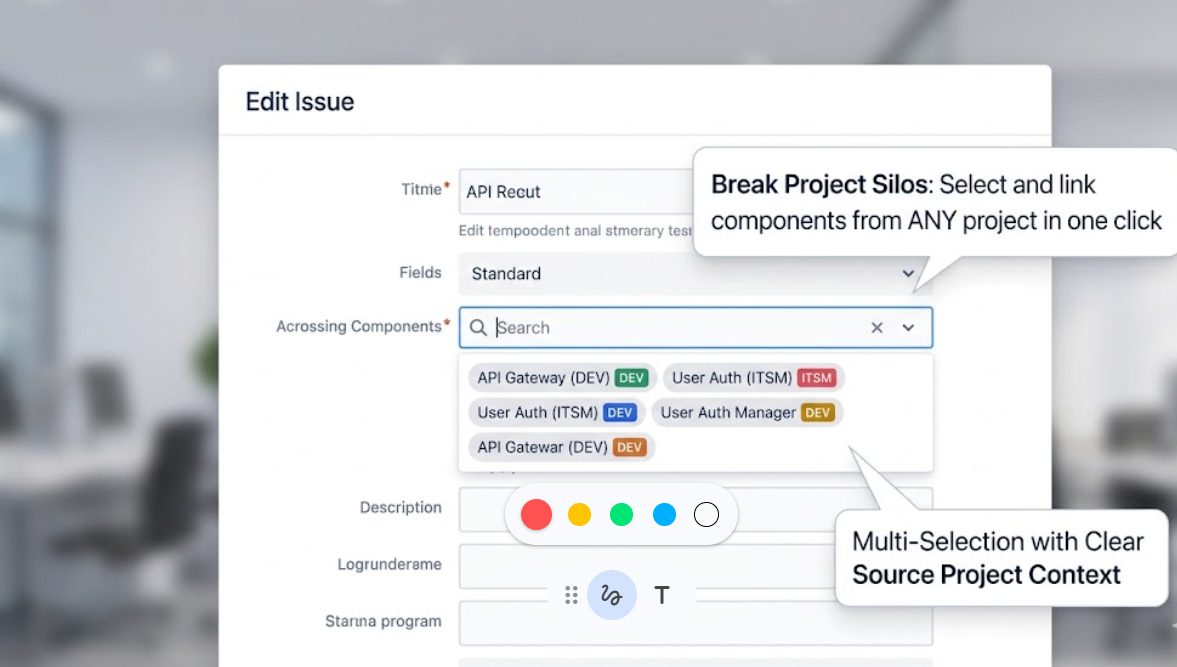Choose User Auth (ITSM) blue DEV option
The image size is (1177, 667).
(x=556, y=412)
